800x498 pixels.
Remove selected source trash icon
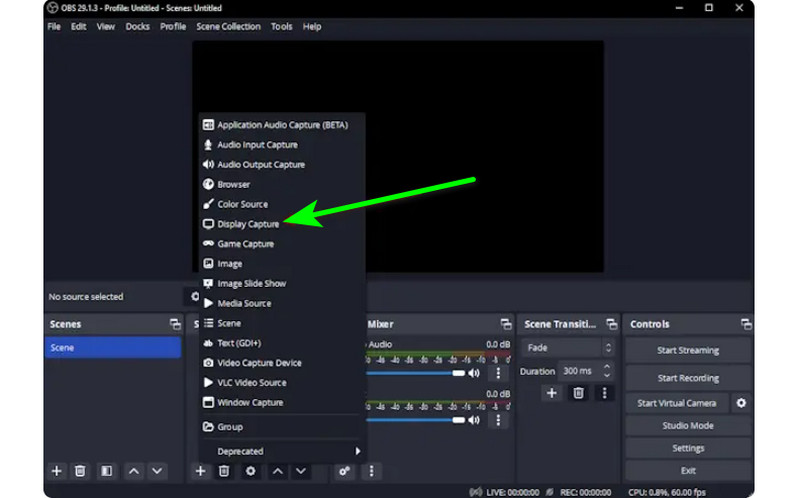click(x=224, y=471)
